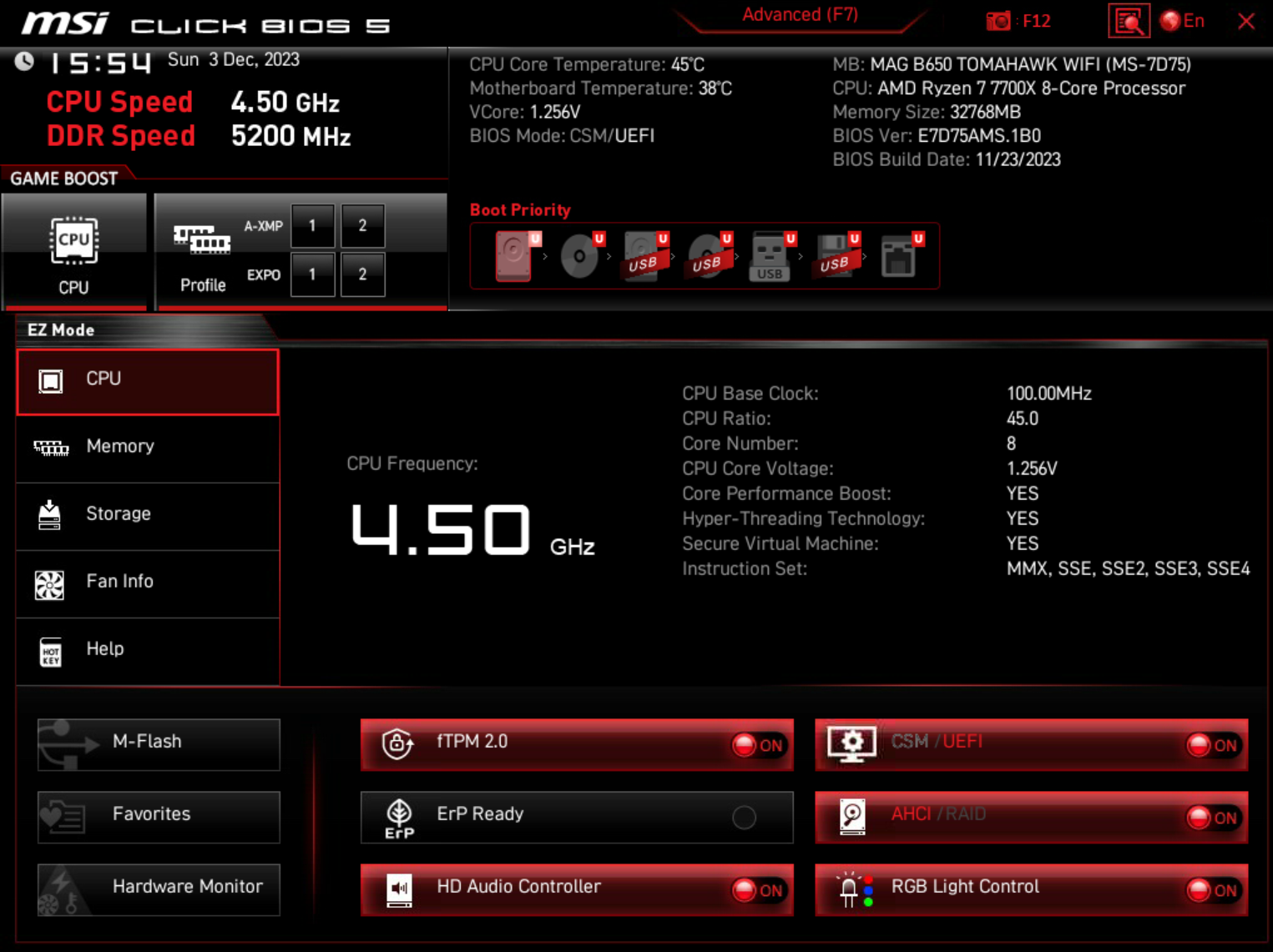The image size is (1273, 952).
Task: Enable the ErP Ready switch
Action: [x=744, y=818]
